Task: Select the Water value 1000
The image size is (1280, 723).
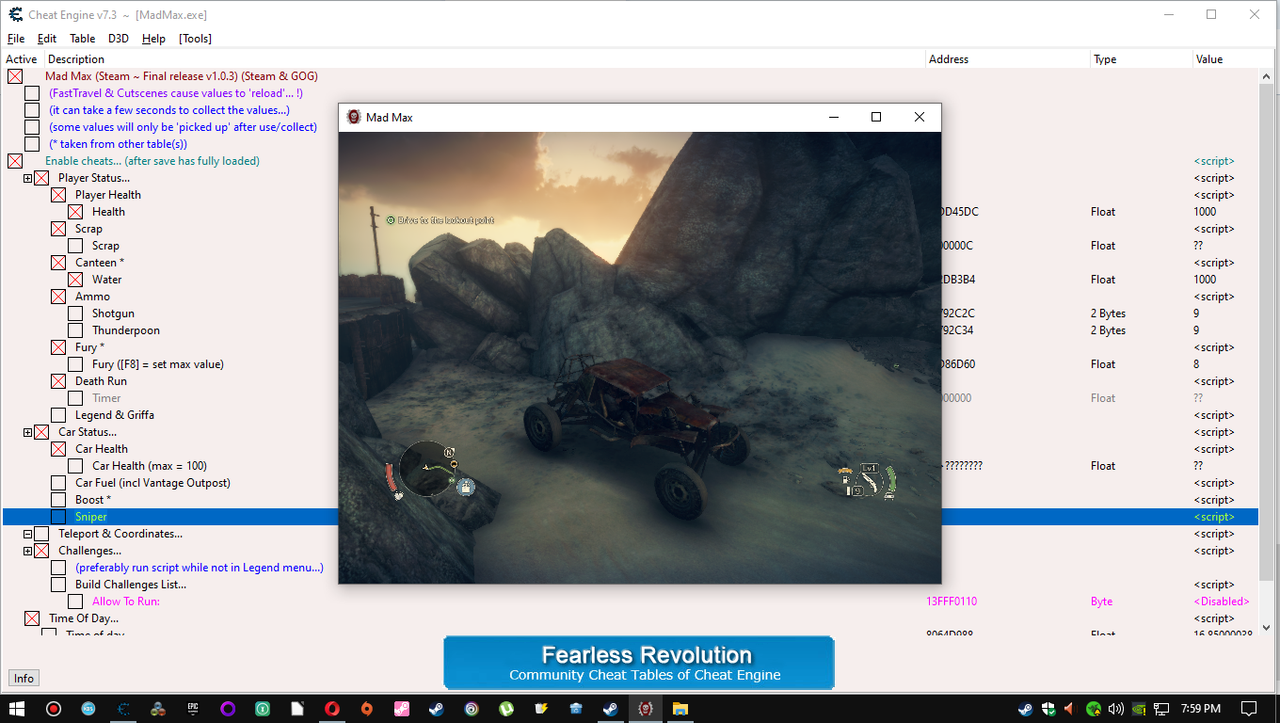Action: coord(1205,279)
